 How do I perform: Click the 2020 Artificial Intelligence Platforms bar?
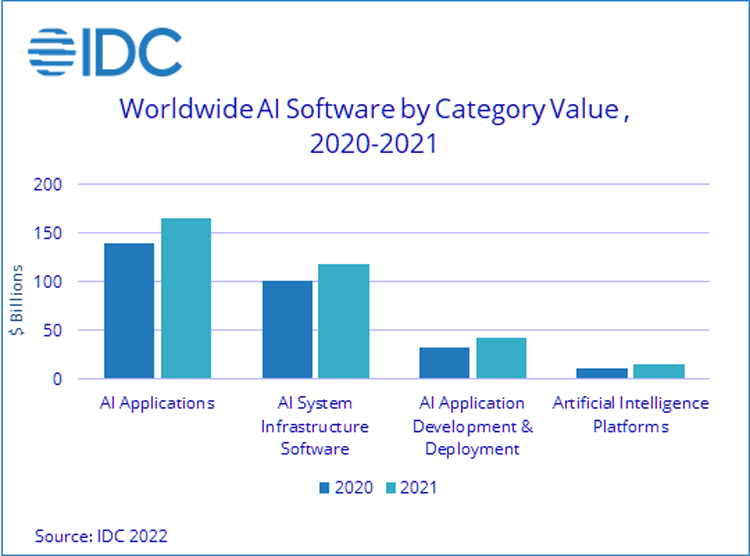coord(602,373)
